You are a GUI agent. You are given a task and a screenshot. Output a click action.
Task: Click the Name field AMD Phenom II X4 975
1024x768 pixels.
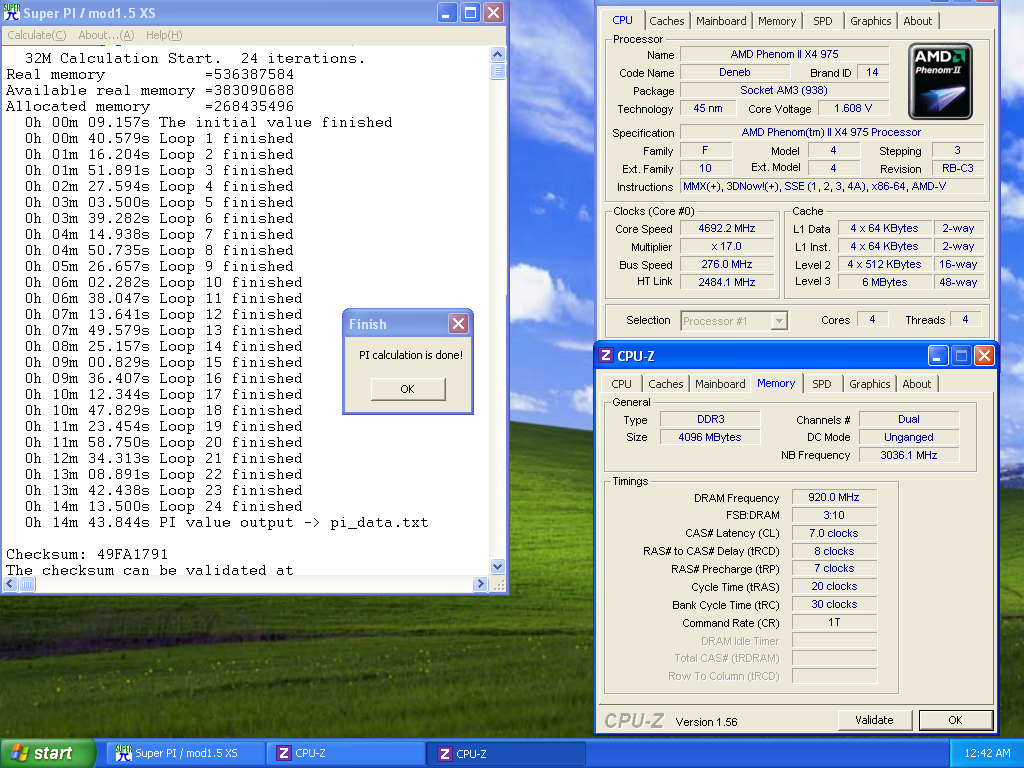[784, 54]
